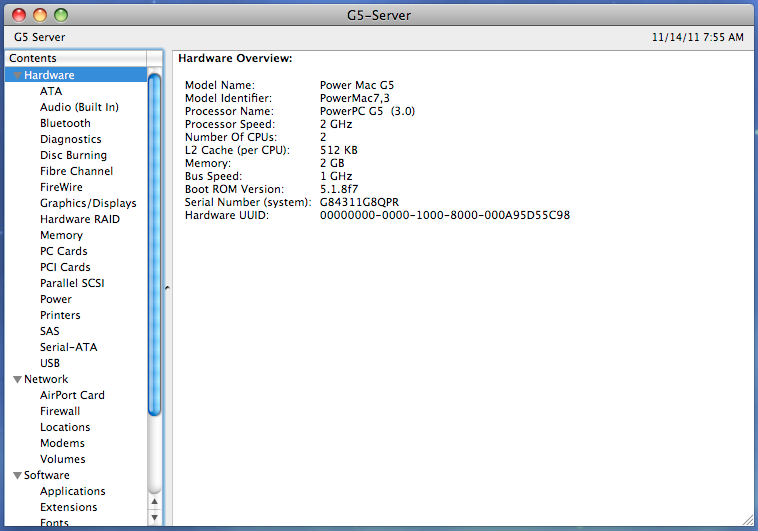Open USB device information
This screenshot has height=531, width=758.
pos(50,363)
